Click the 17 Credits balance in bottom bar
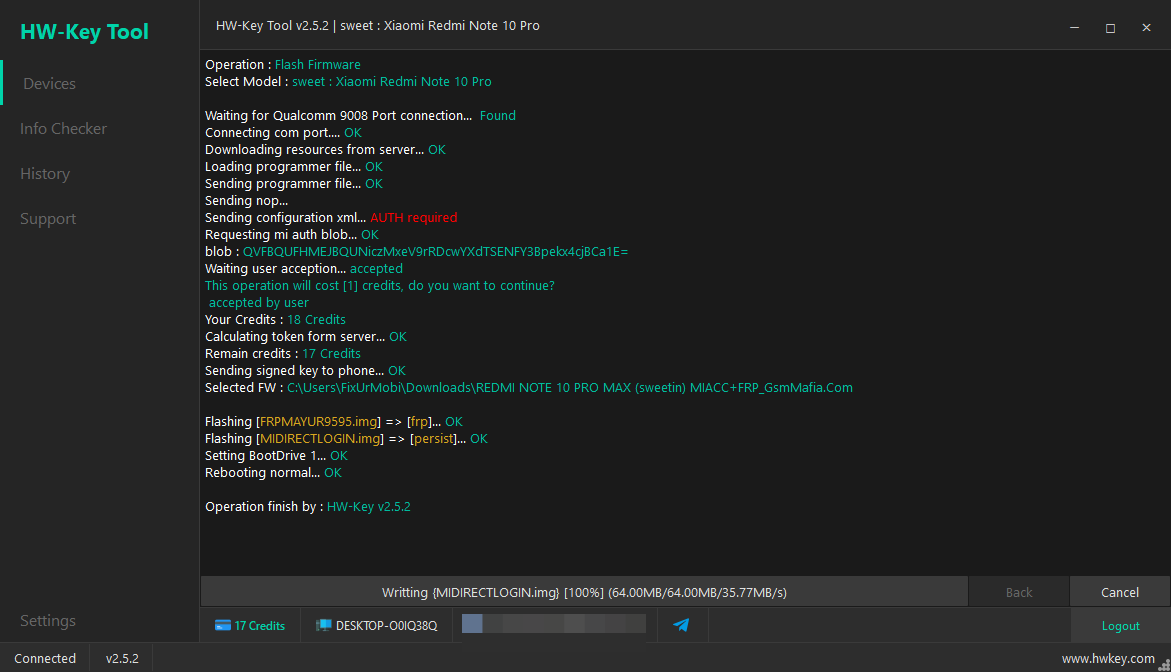The width and height of the screenshot is (1171, 672). tap(259, 626)
